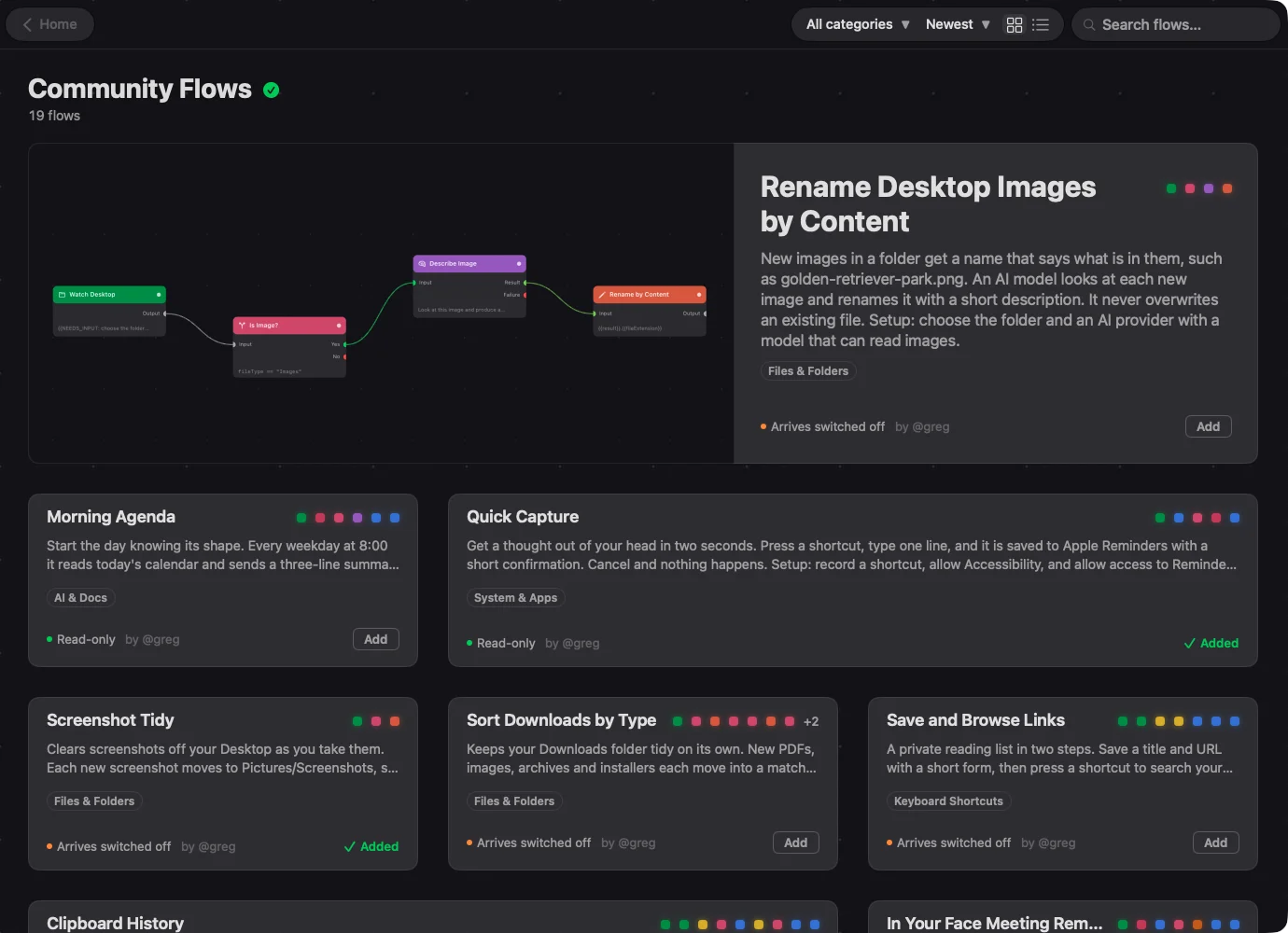The image size is (1288, 933).
Task: Click 'by @greg' on Morning Agenda card
Action: click(152, 639)
